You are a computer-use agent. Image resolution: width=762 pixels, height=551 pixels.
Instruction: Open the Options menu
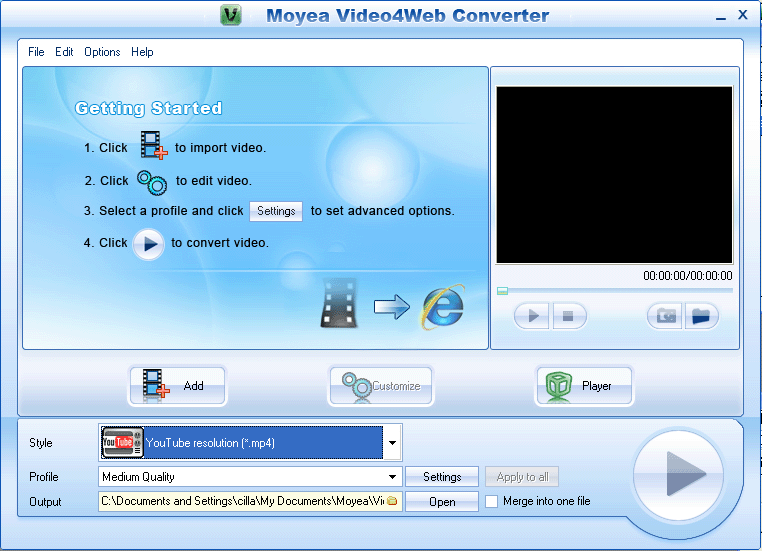point(102,52)
